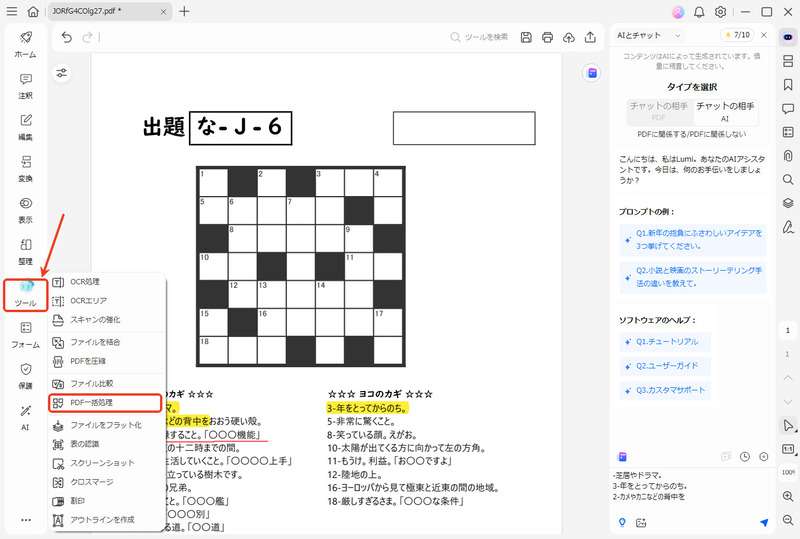Open 編集 edit tools
The image size is (800, 539).
point(26,127)
